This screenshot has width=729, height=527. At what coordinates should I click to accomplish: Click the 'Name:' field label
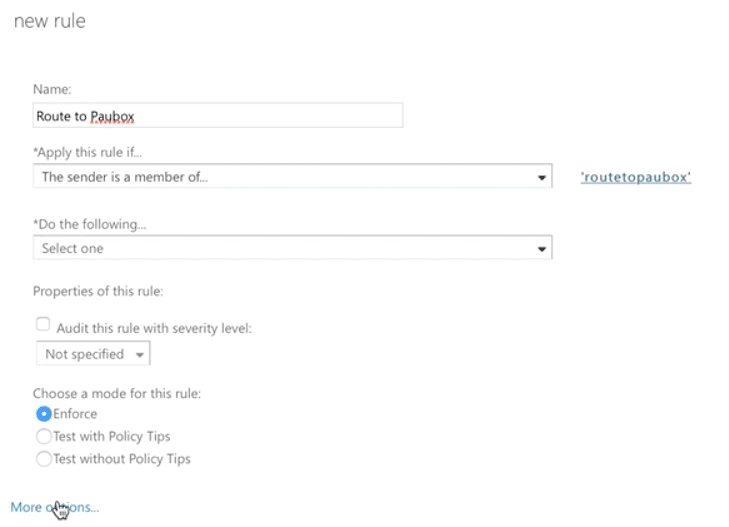point(52,89)
